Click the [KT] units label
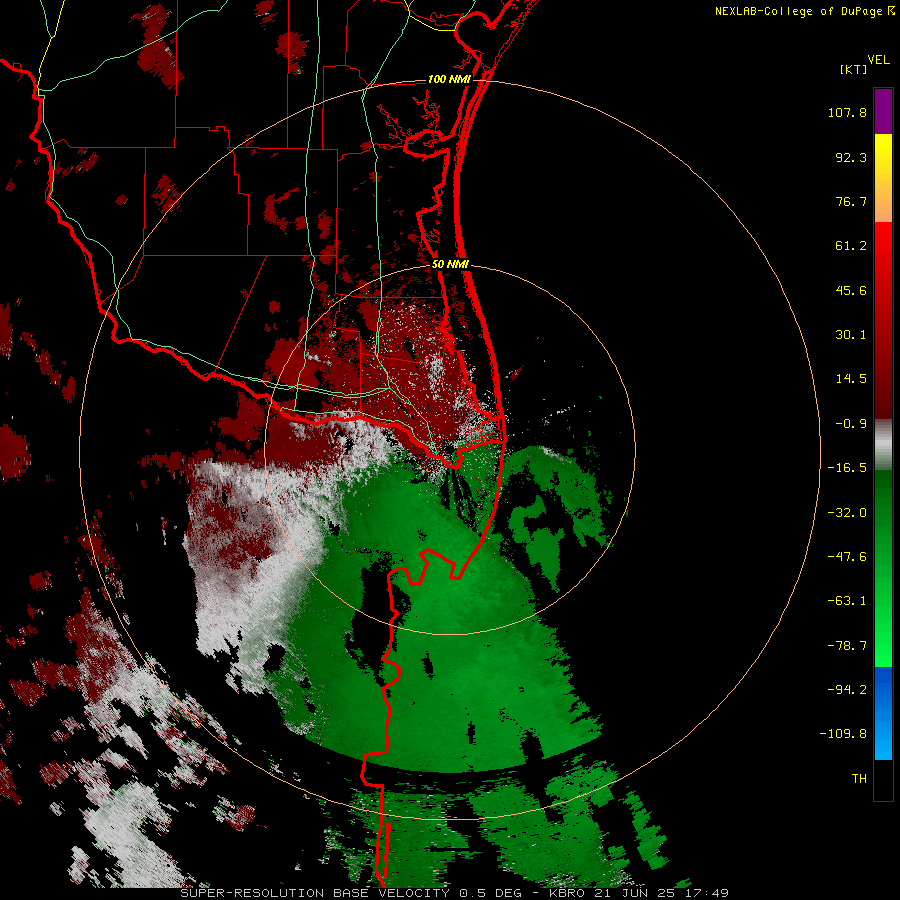Screen dimensions: 900x900 click(x=854, y=69)
